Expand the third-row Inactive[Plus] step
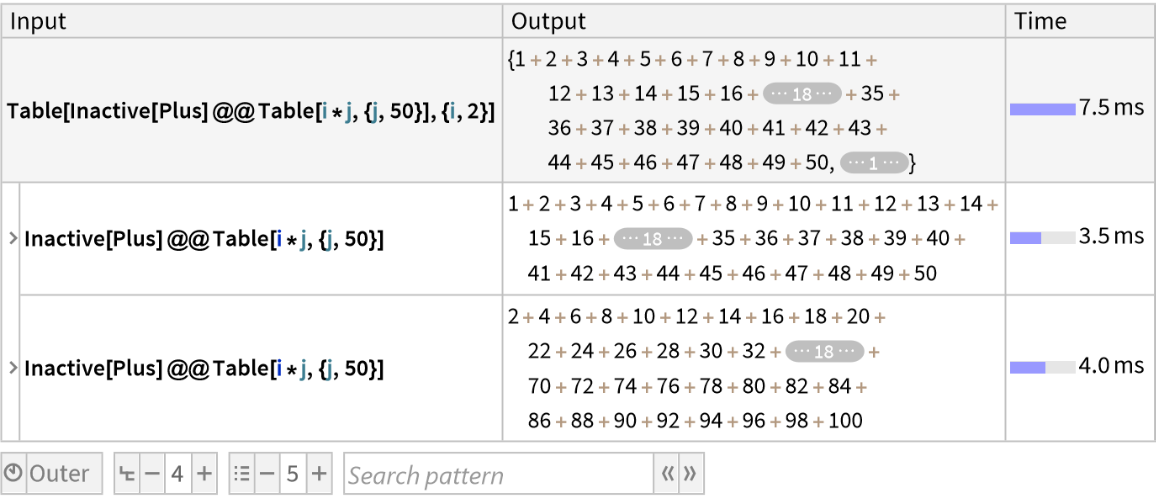The width and height of the screenshot is (1156, 498). click(13, 369)
